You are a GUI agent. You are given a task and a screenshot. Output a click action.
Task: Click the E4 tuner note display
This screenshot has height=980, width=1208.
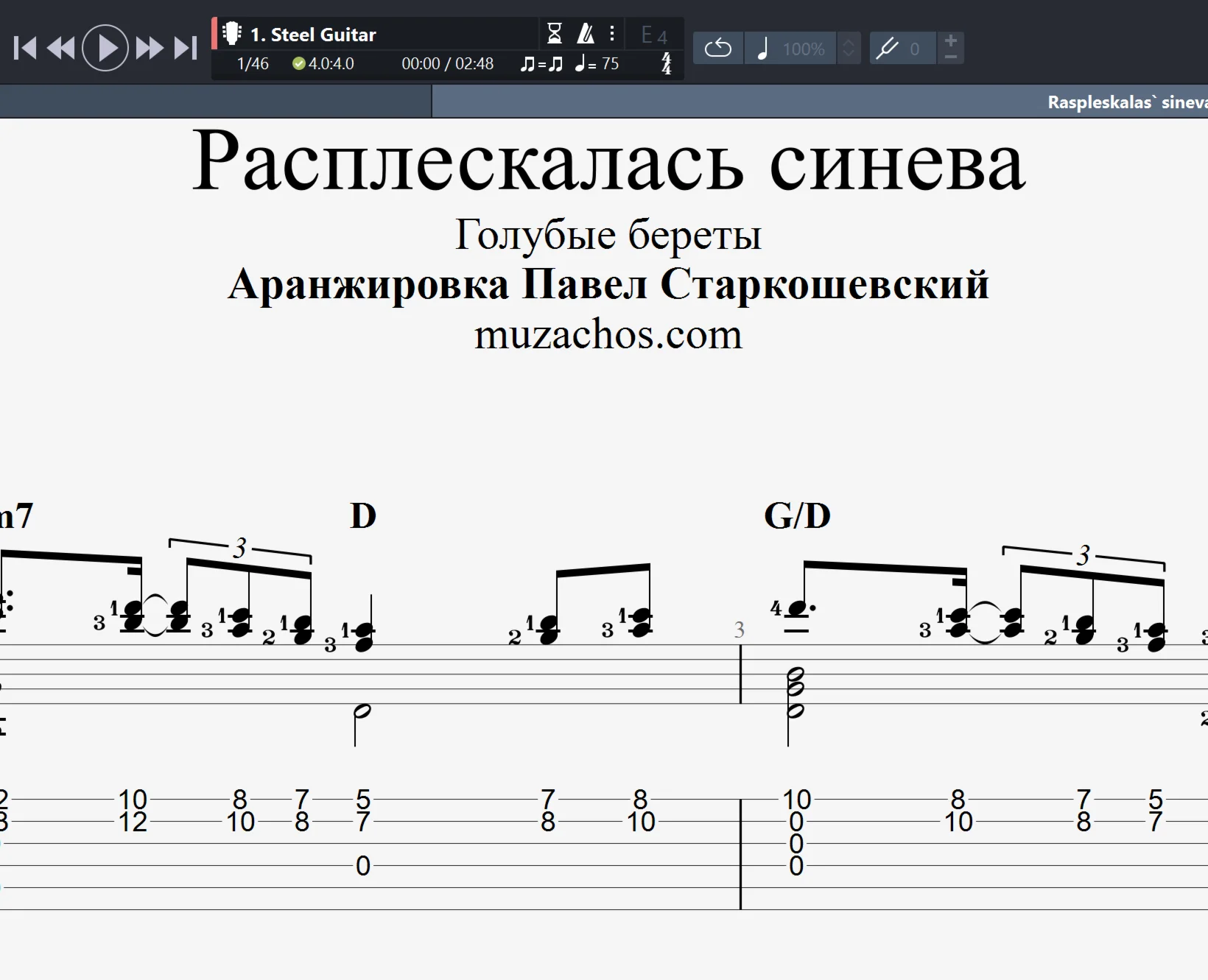coord(654,35)
